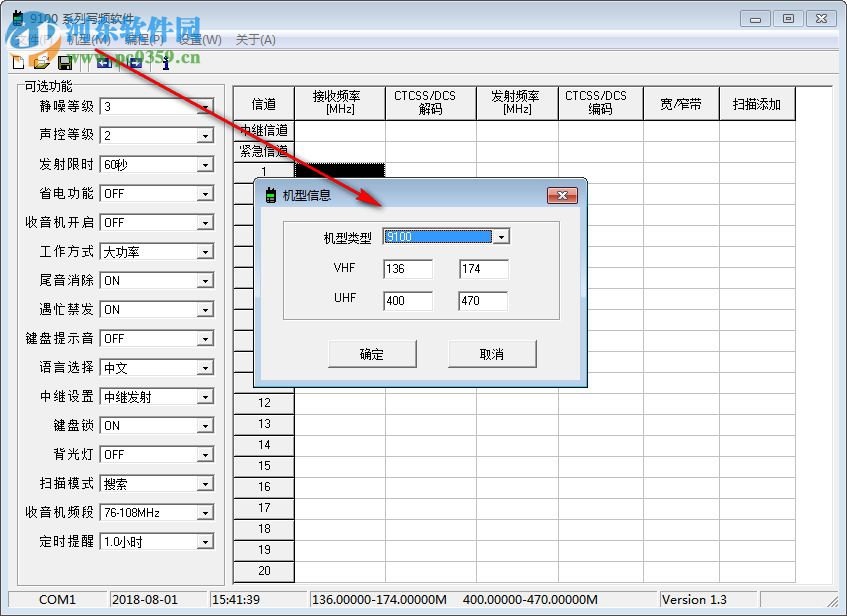Expand the 背光灯 dropdown

tap(205, 455)
